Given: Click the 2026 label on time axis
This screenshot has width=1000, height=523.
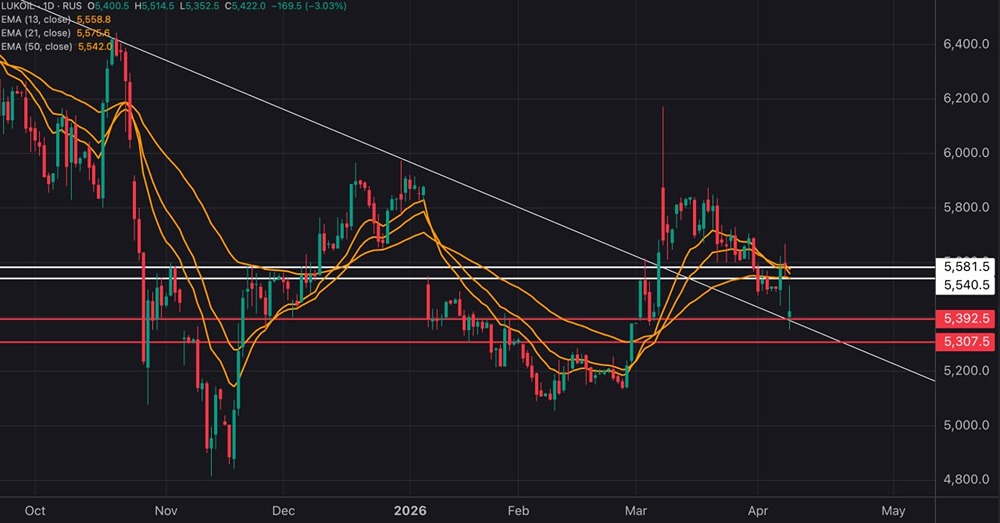Looking at the screenshot, I should click(410, 511).
